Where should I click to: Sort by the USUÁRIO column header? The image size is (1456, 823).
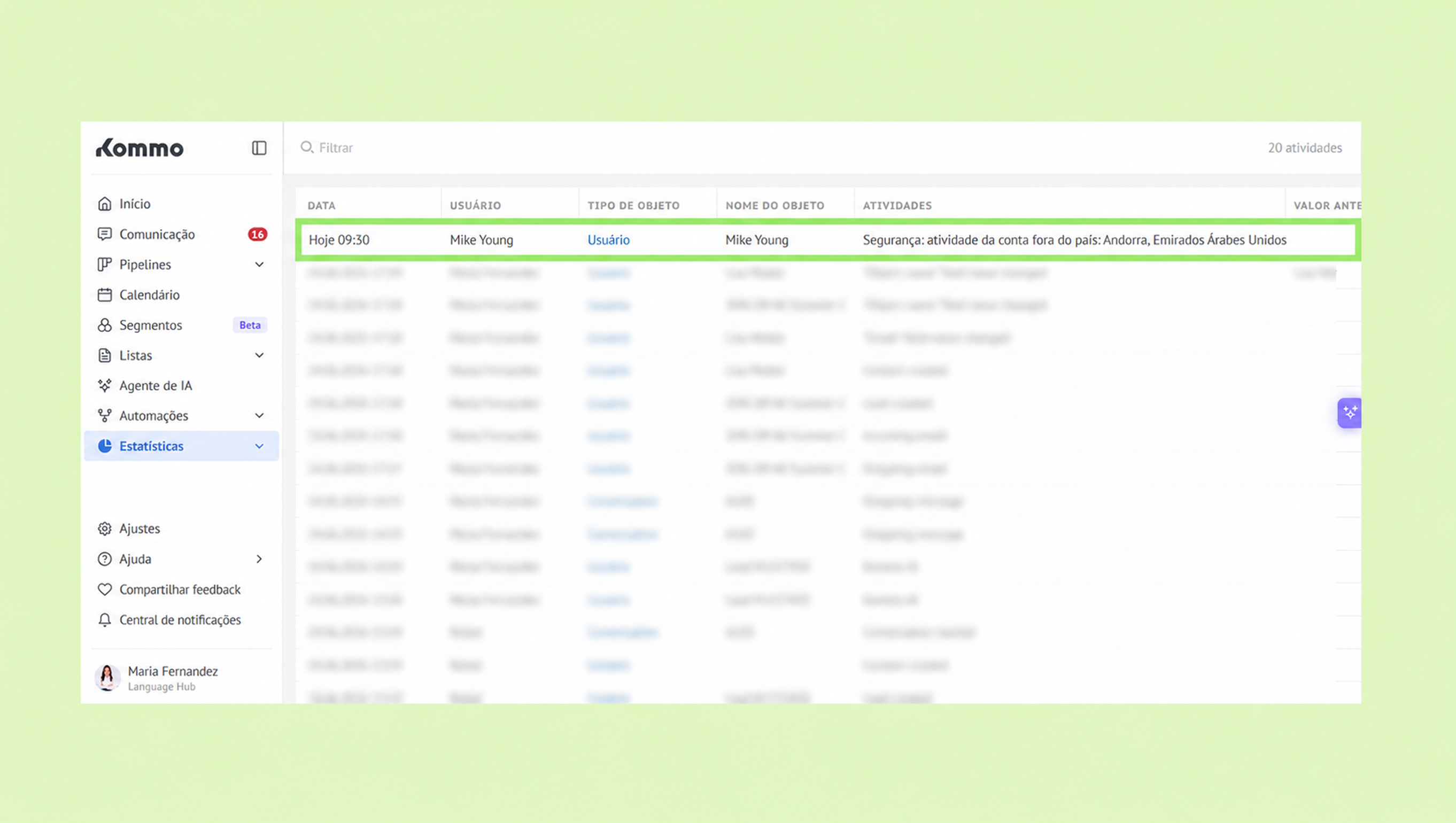475,205
